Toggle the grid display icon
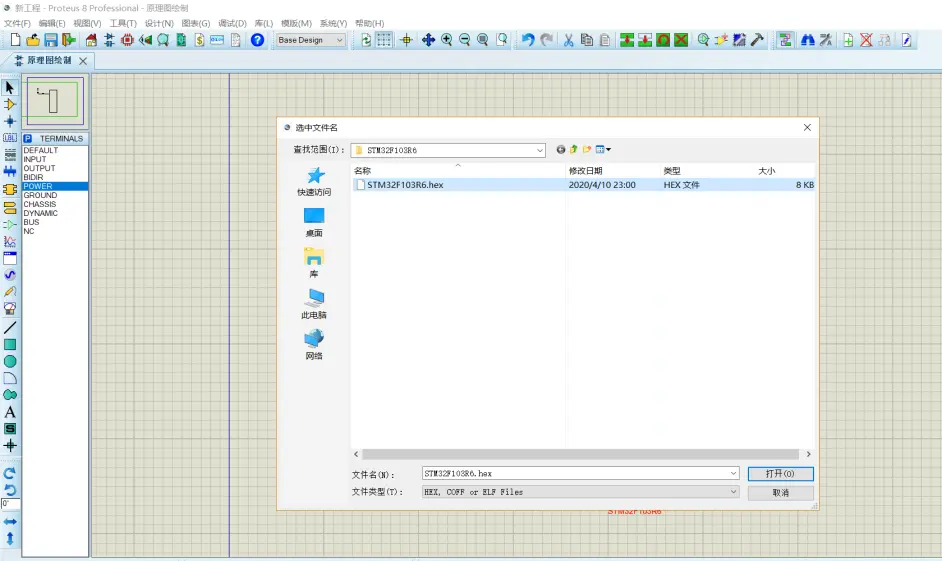 tap(384, 40)
